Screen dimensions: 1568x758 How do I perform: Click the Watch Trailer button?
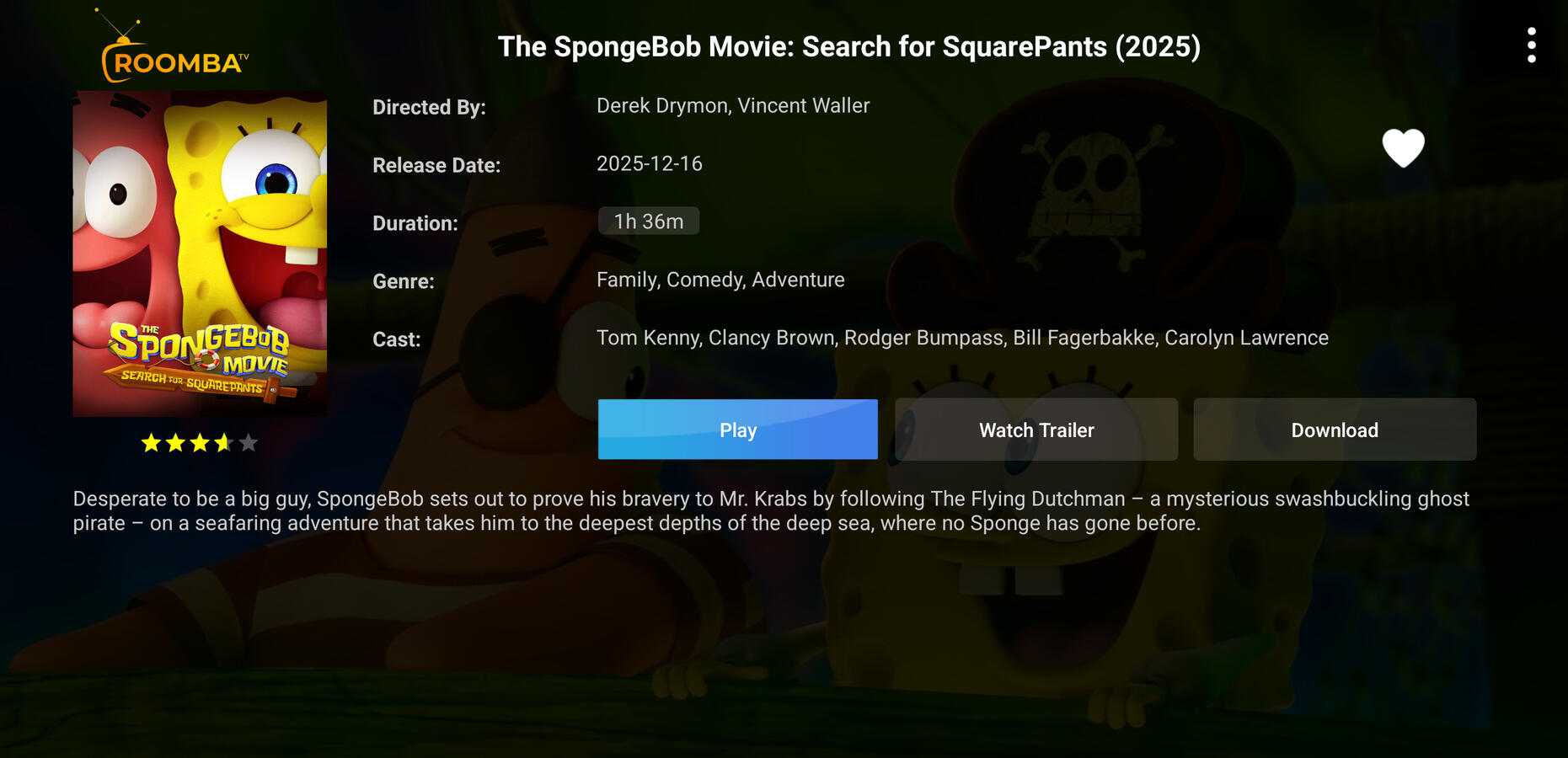point(1036,430)
